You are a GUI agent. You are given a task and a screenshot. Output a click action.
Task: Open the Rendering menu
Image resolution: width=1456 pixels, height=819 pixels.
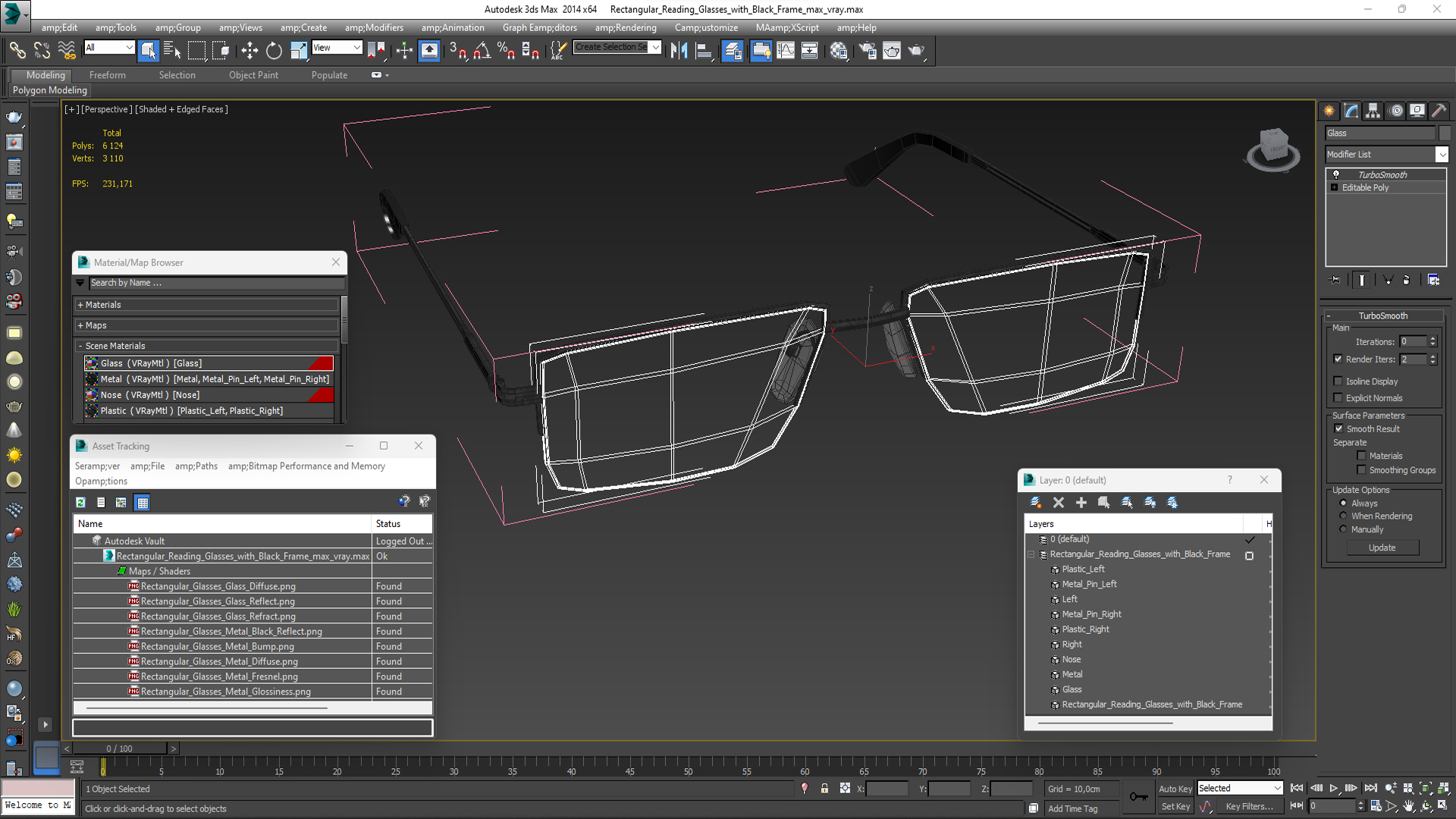(x=626, y=28)
